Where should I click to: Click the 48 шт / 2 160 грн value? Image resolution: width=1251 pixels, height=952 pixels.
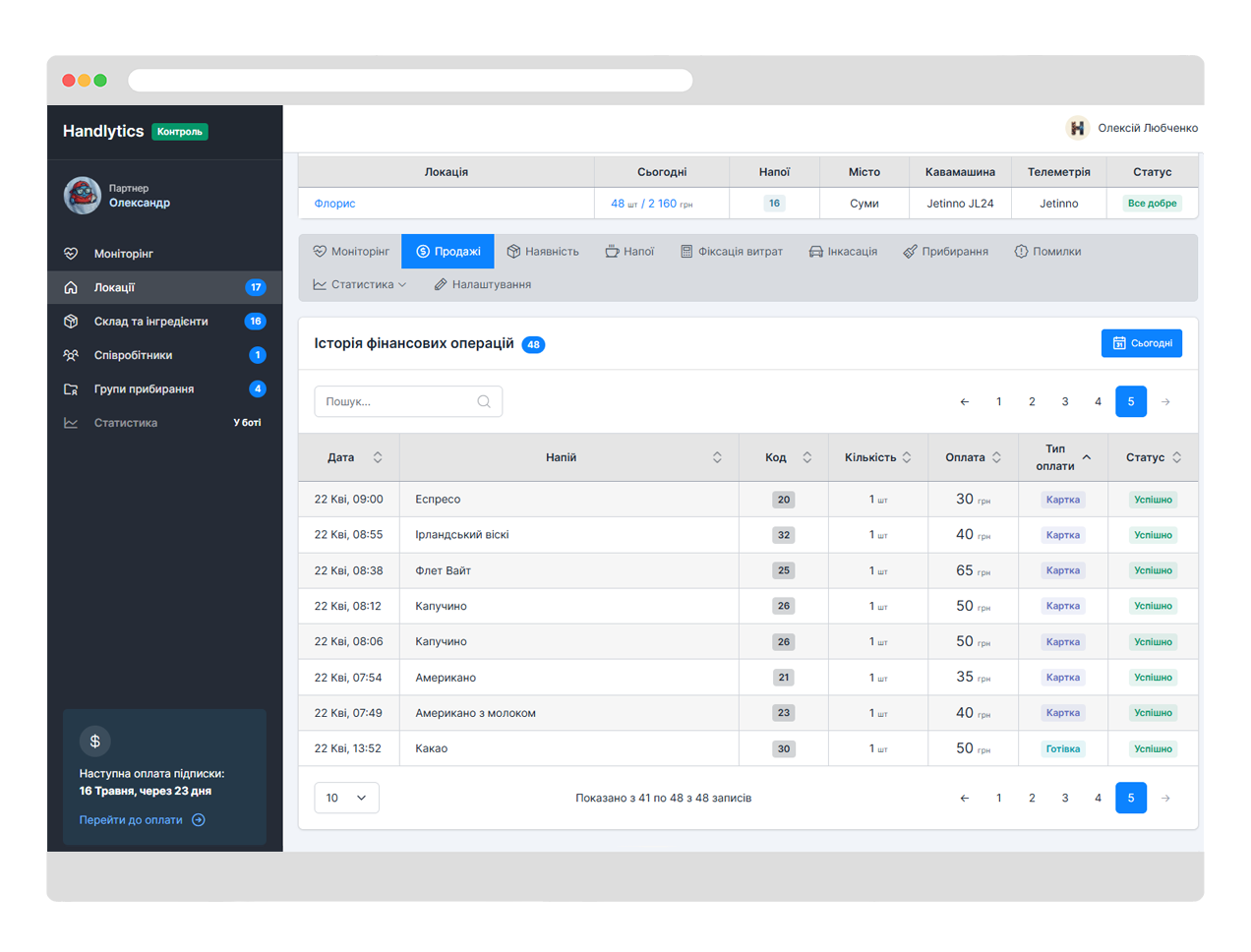tap(652, 204)
